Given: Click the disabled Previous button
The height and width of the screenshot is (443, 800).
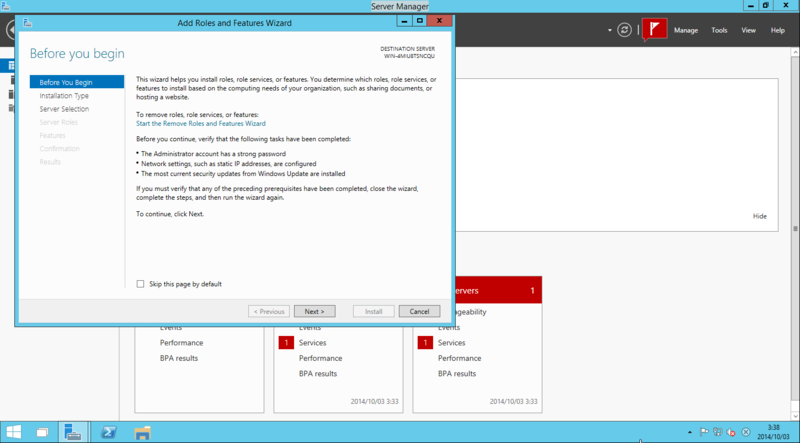Looking at the screenshot, I should click(x=269, y=311).
